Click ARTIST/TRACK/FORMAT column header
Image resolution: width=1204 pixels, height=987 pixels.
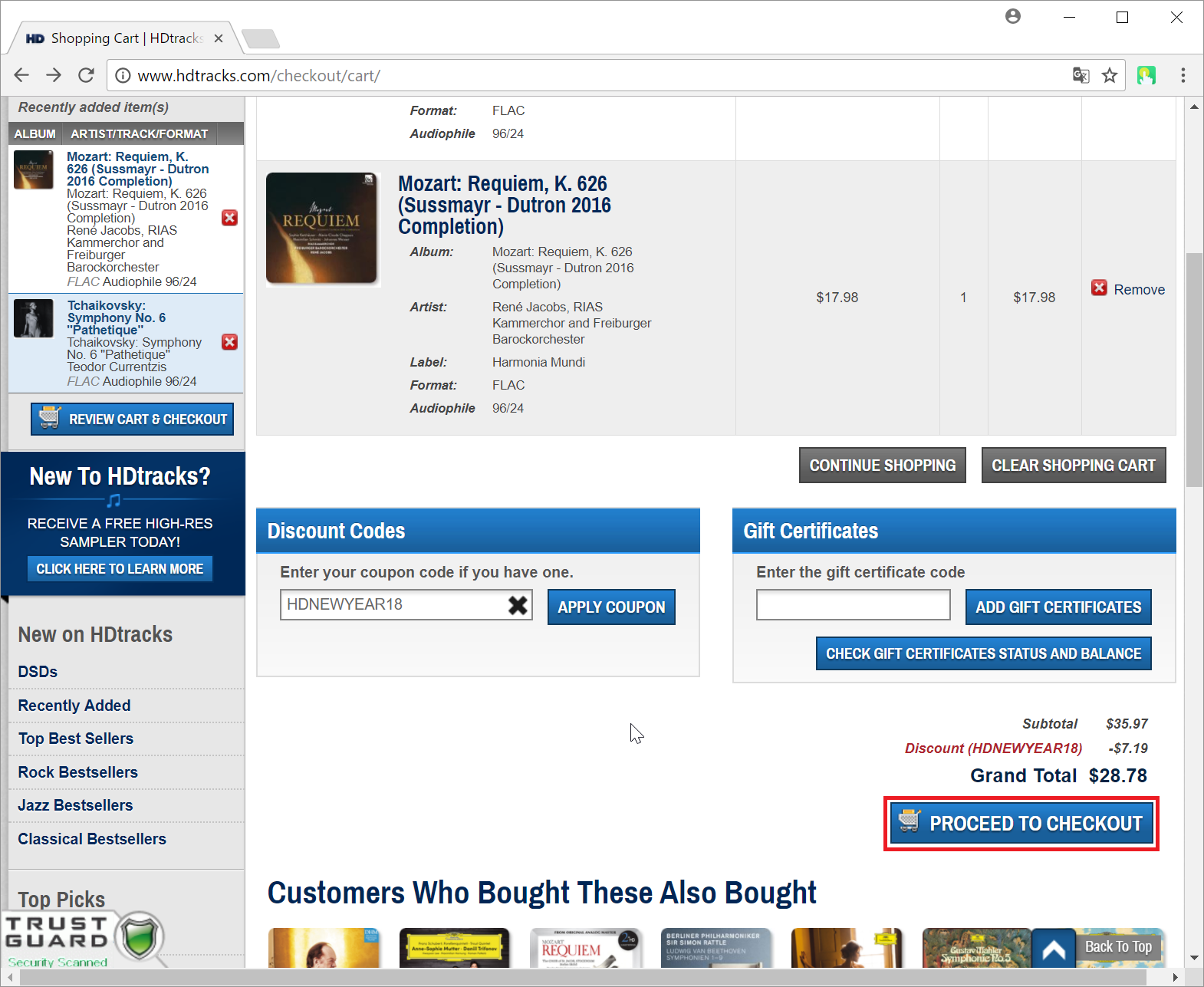coord(139,133)
